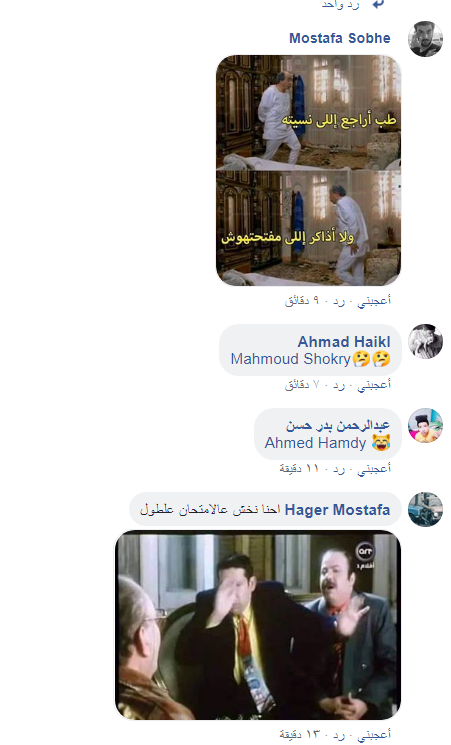Click the reply arrow icon at top
Screen dimensions: 451x745
pos(378,4)
